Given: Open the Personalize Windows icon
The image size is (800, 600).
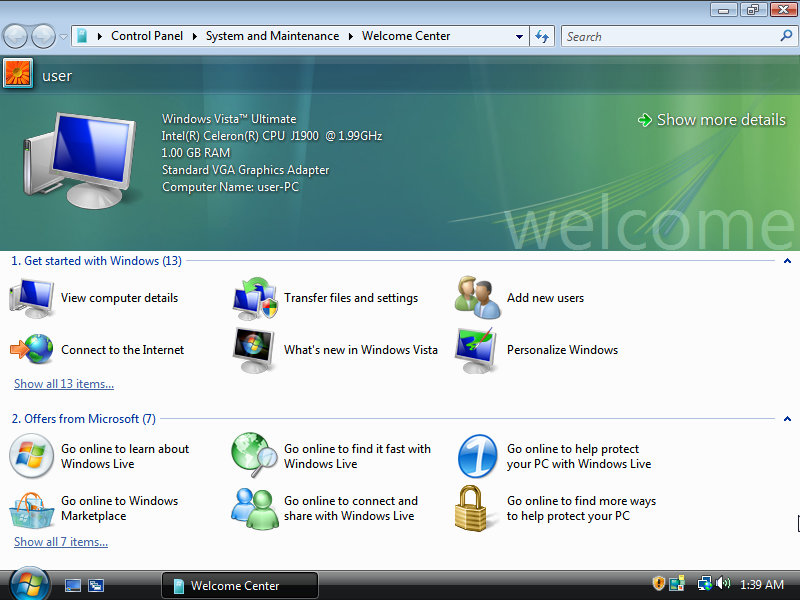Looking at the screenshot, I should point(477,350).
